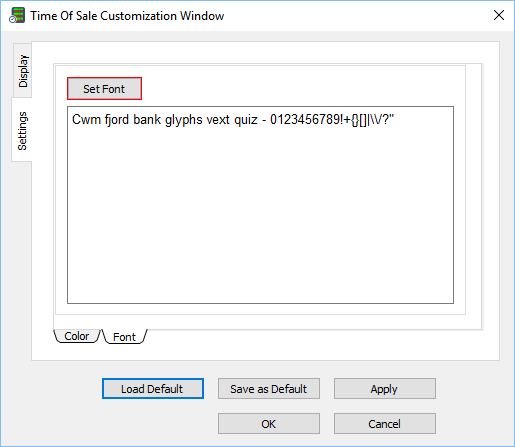The image size is (515, 447).
Task: Confirm changes with the OK button
Action: pos(269,424)
